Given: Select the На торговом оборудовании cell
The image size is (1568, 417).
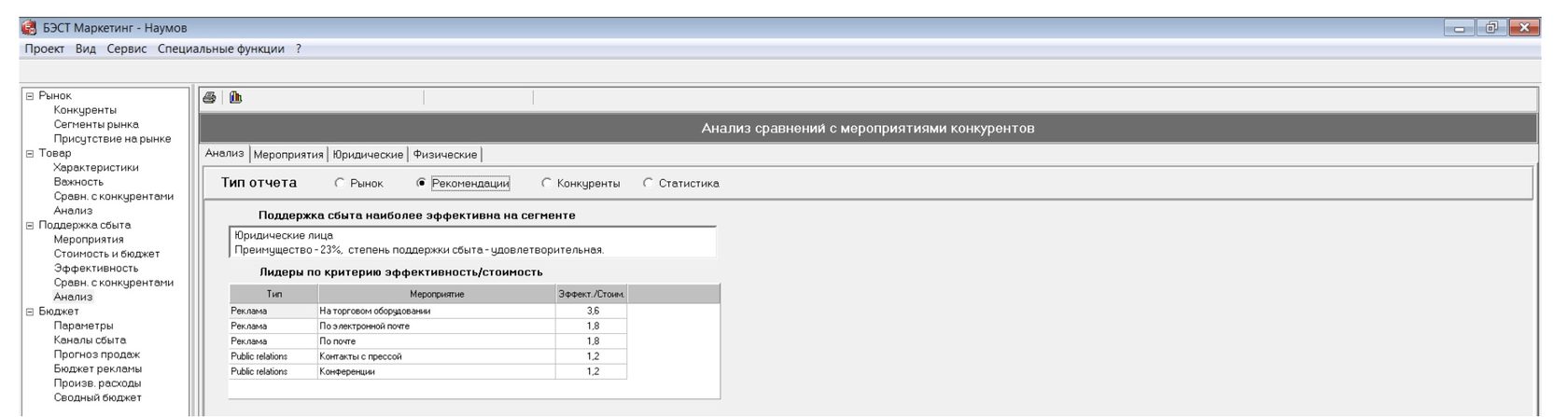Looking at the screenshot, I should pos(437,312).
